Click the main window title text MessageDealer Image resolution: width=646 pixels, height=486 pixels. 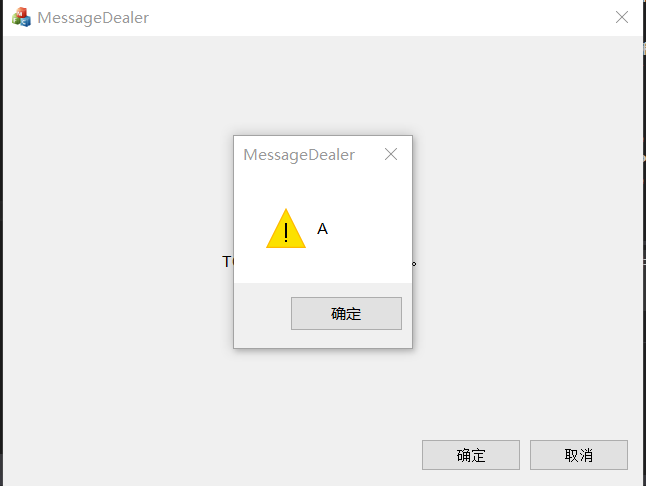click(93, 18)
